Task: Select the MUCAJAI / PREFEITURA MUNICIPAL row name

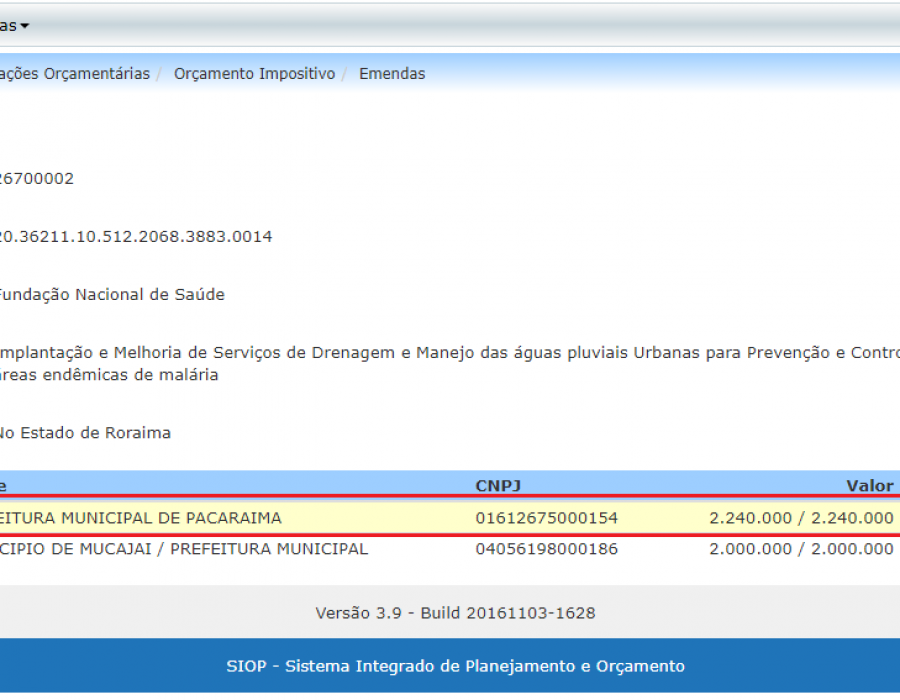Action: [184, 549]
